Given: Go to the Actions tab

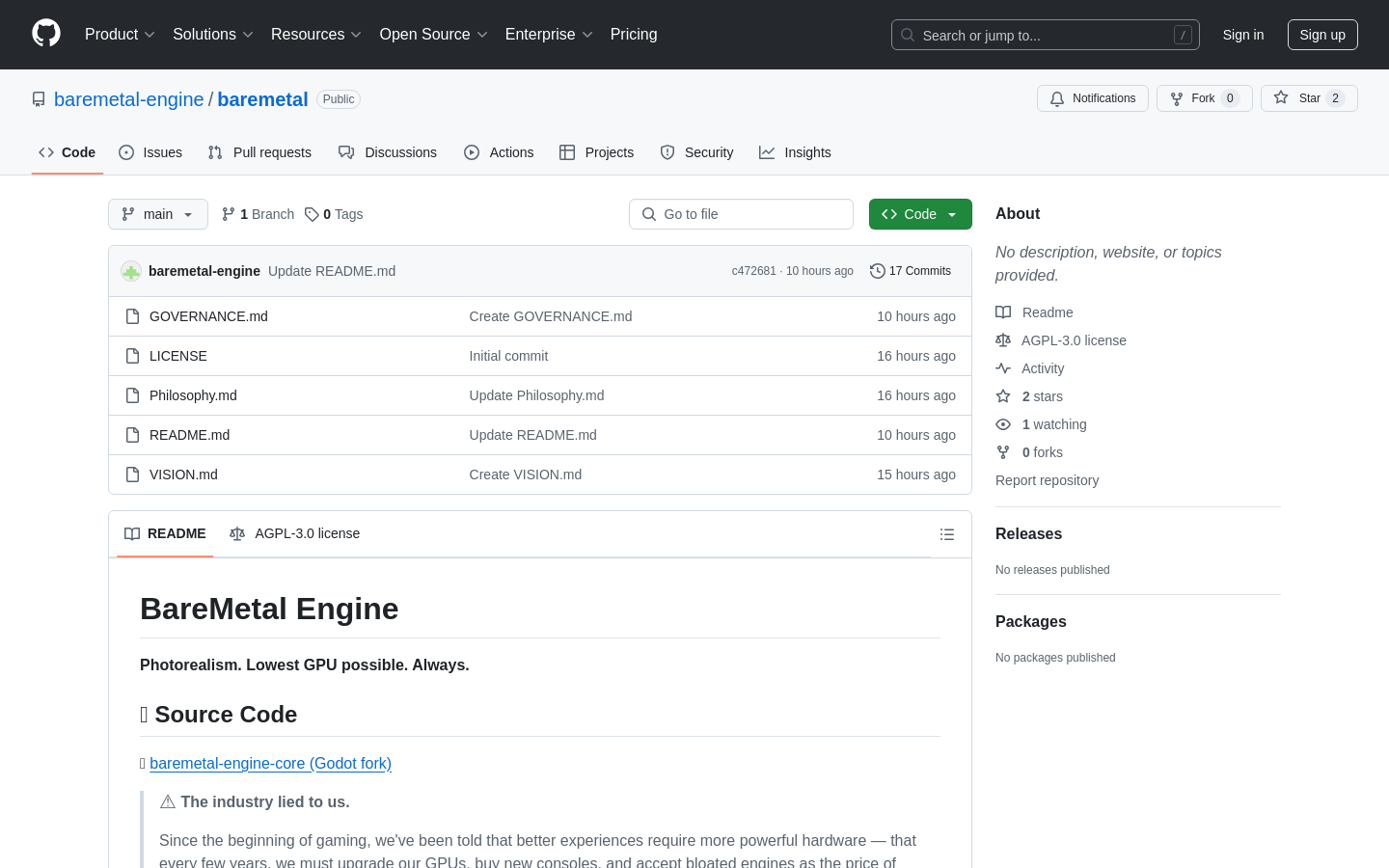Looking at the screenshot, I should pos(499,152).
